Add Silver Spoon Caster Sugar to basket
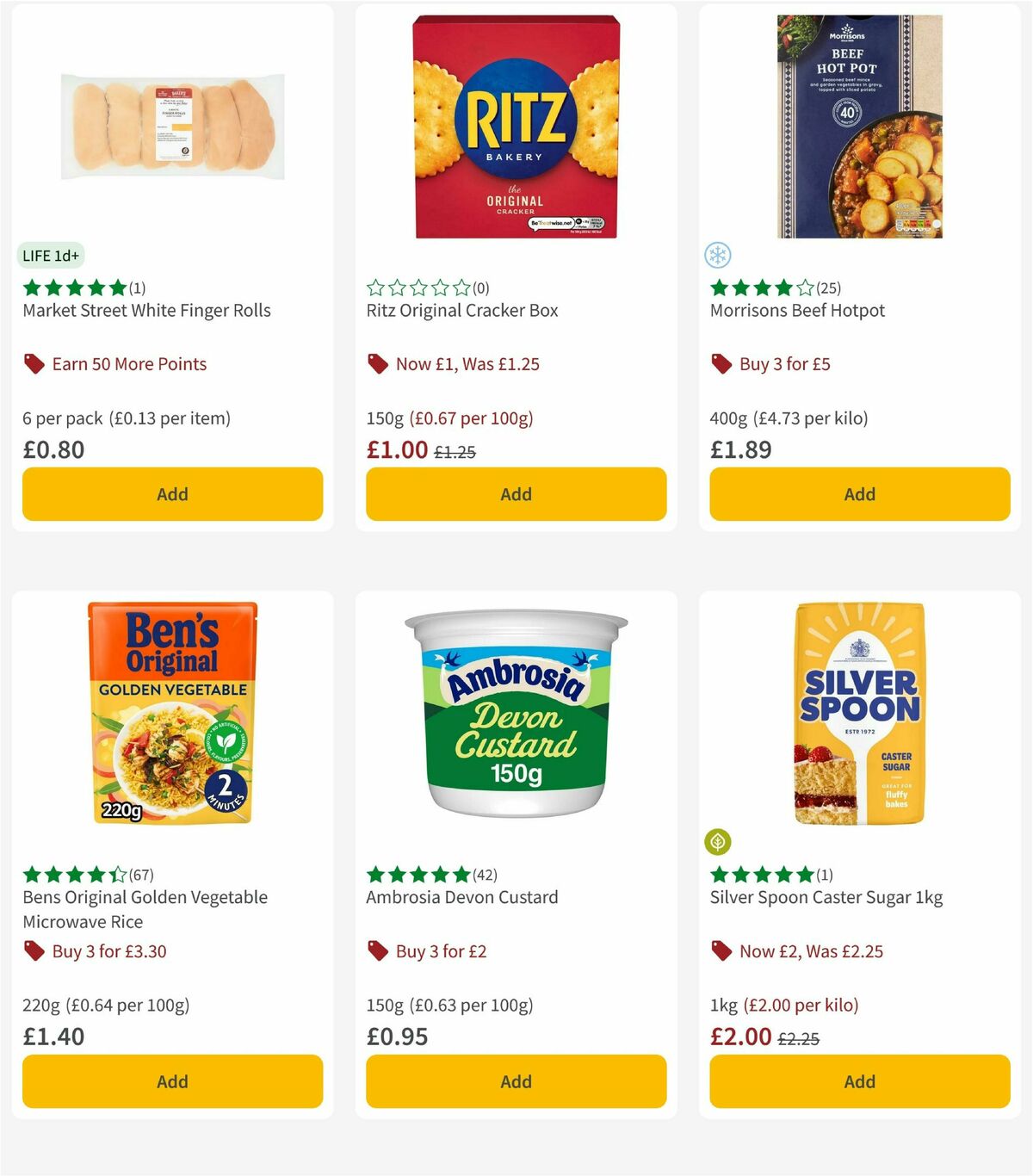The height and width of the screenshot is (1176, 1033). click(x=858, y=1081)
